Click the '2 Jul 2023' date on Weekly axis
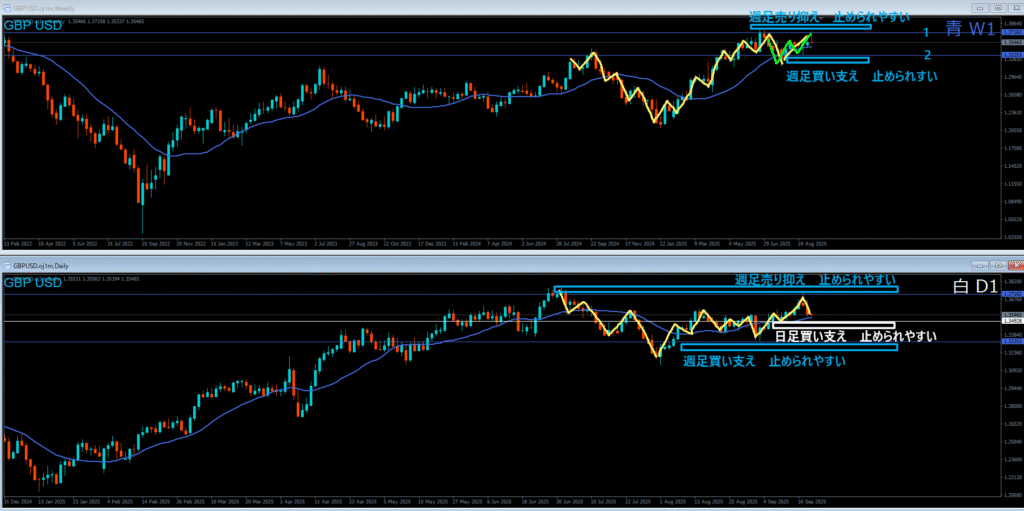This screenshot has width=1024, height=511. point(324,243)
